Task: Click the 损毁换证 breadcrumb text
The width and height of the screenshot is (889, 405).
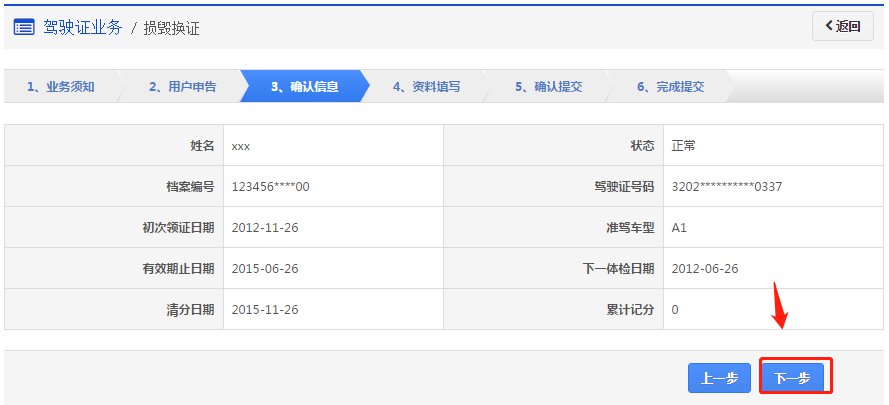Action: point(172,28)
